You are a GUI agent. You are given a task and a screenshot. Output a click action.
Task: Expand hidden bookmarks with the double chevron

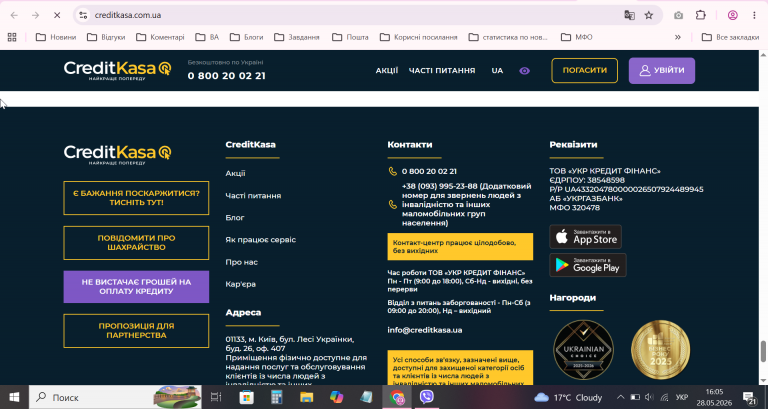coord(678,37)
